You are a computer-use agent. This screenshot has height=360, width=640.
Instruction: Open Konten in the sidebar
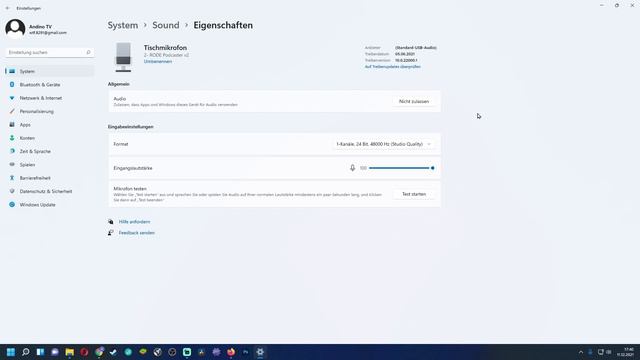[x=49, y=138]
